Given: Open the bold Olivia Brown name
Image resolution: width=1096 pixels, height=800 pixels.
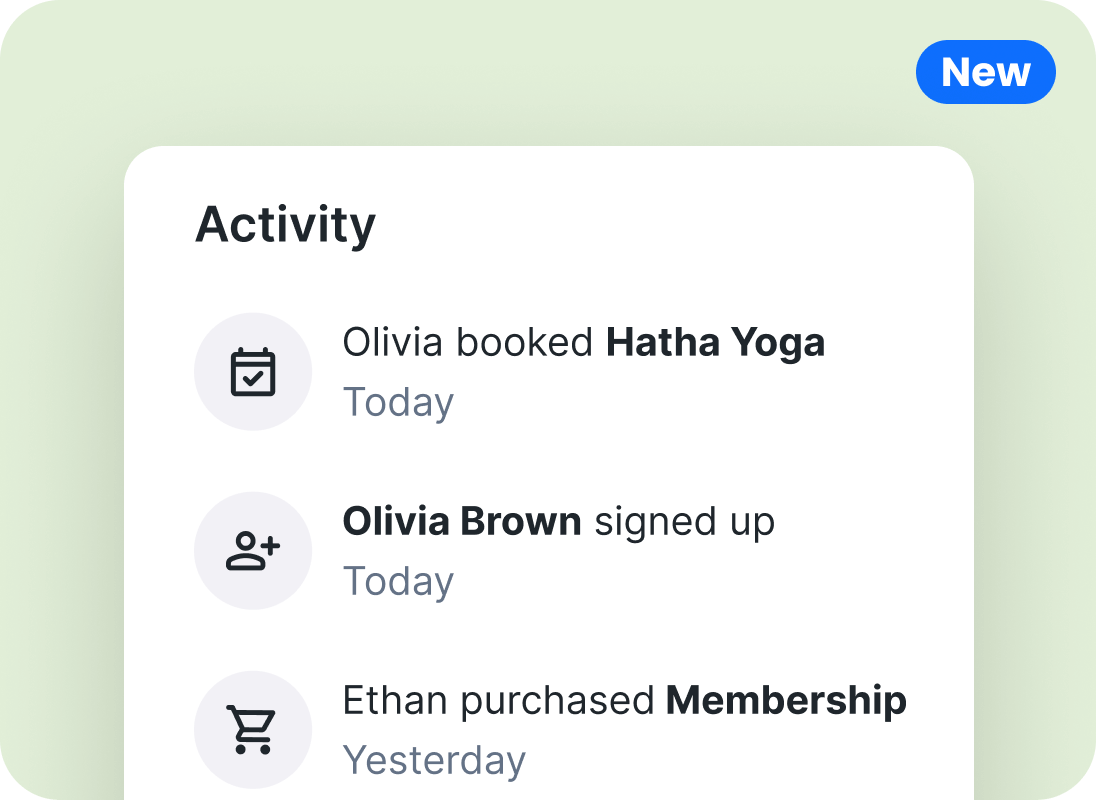Looking at the screenshot, I should [x=461, y=521].
